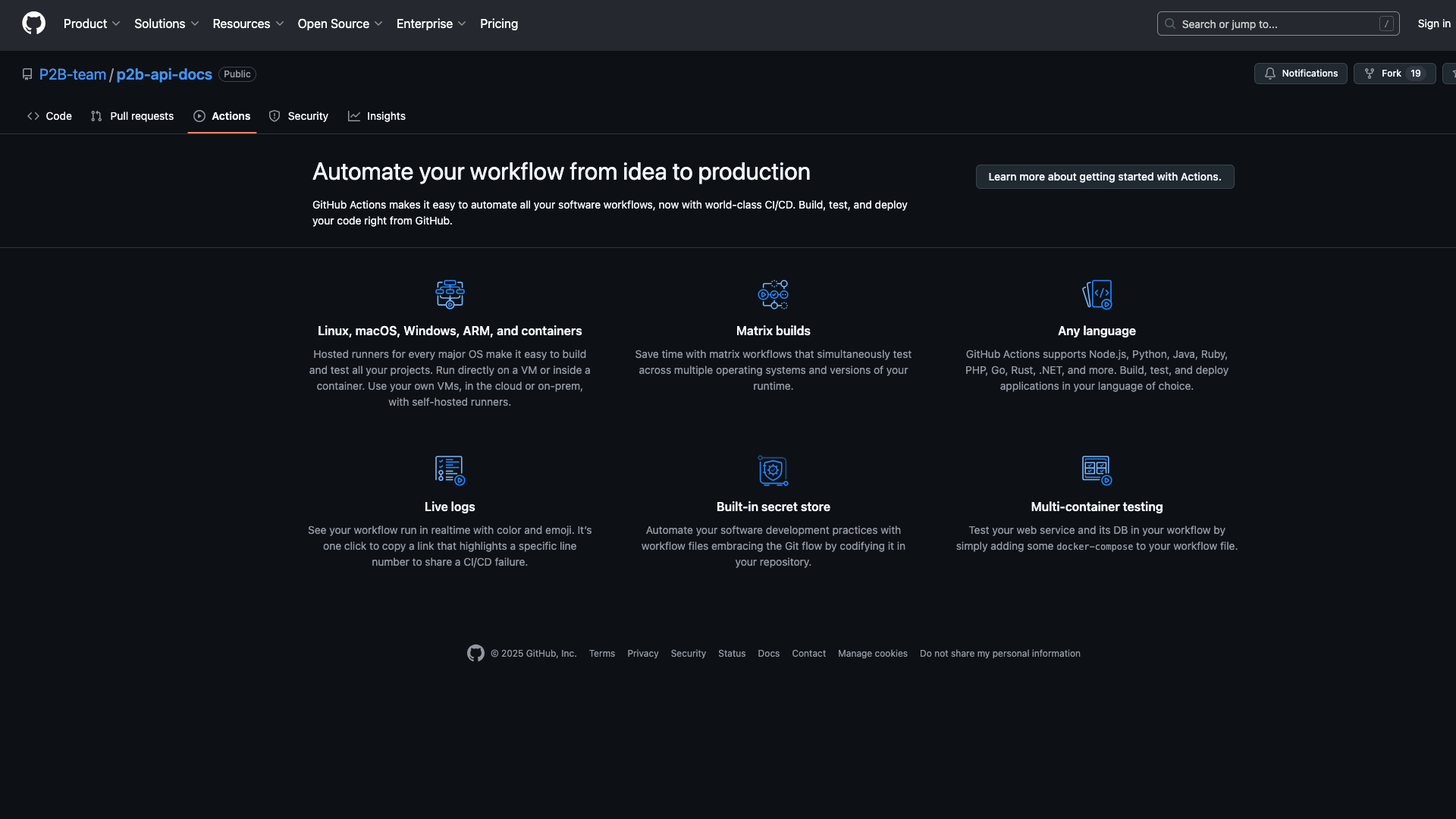1456x819 pixels.
Task: Click the fork count 19
Action: click(1416, 74)
